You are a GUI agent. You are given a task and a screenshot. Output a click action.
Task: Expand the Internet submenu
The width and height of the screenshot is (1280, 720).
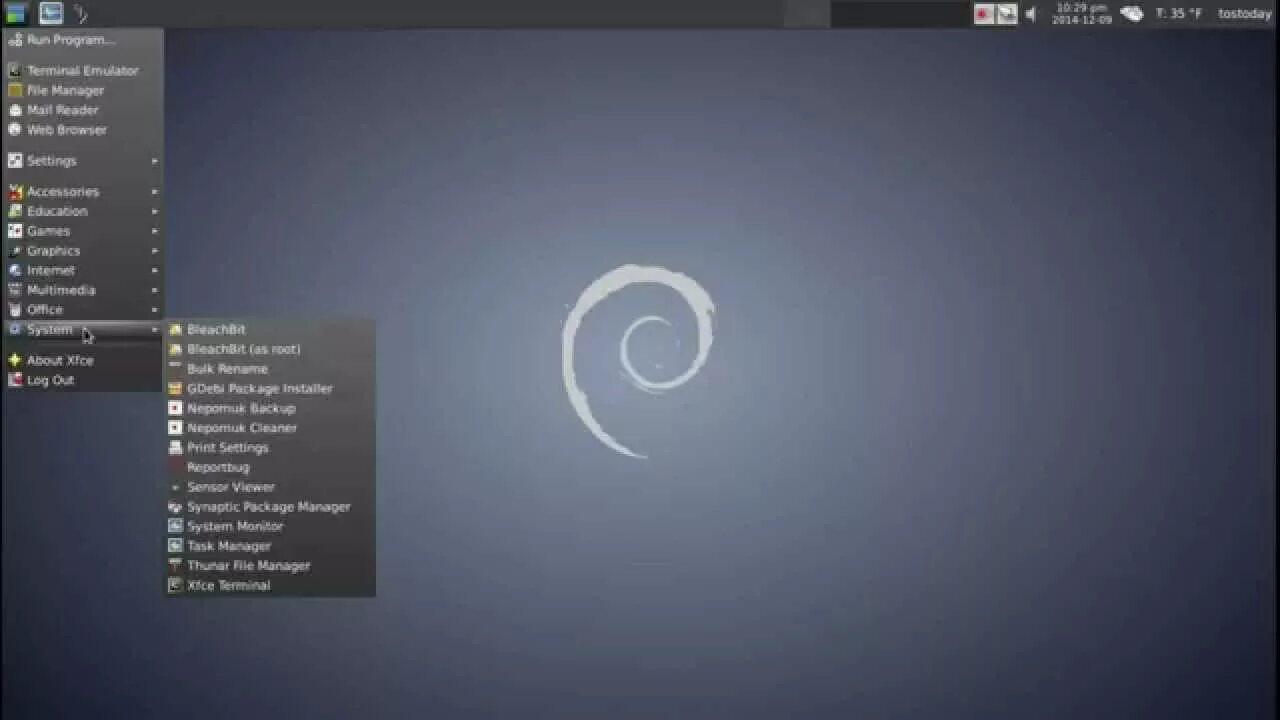(83, 270)
